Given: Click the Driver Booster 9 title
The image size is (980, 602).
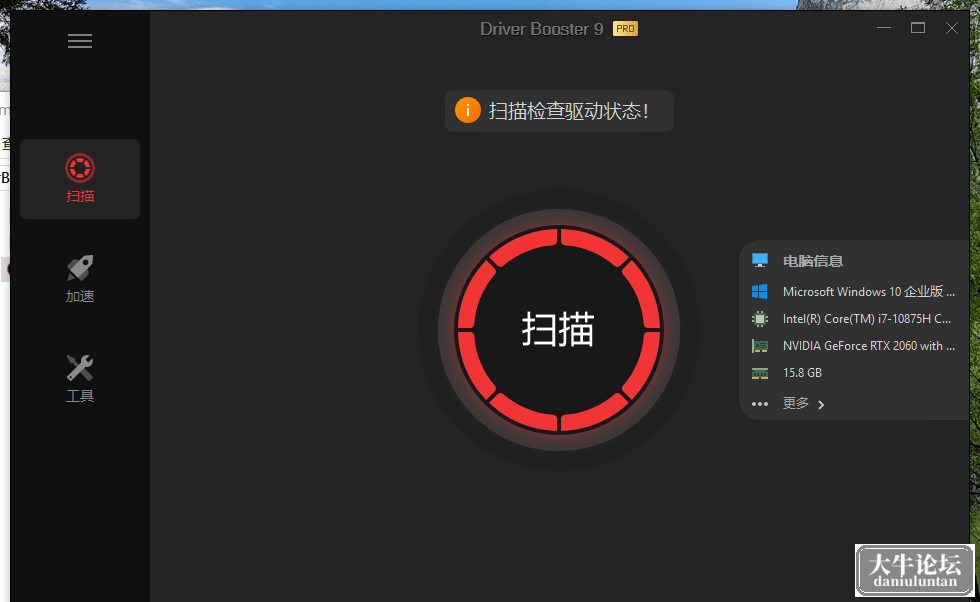Looking at the screenshot, I should point(541,29).
